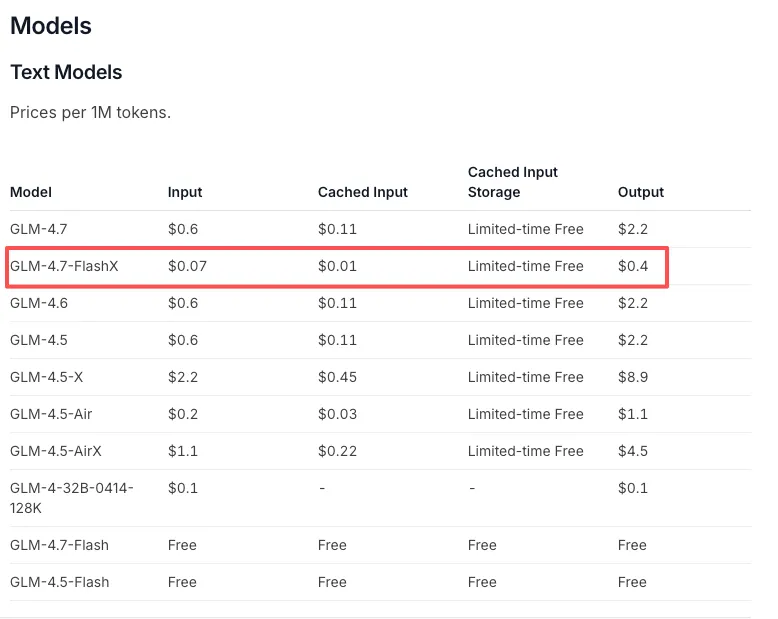Select the GLM-4.5-Air model name
Screen dimensions: 778x619
(x=51, y=414)
